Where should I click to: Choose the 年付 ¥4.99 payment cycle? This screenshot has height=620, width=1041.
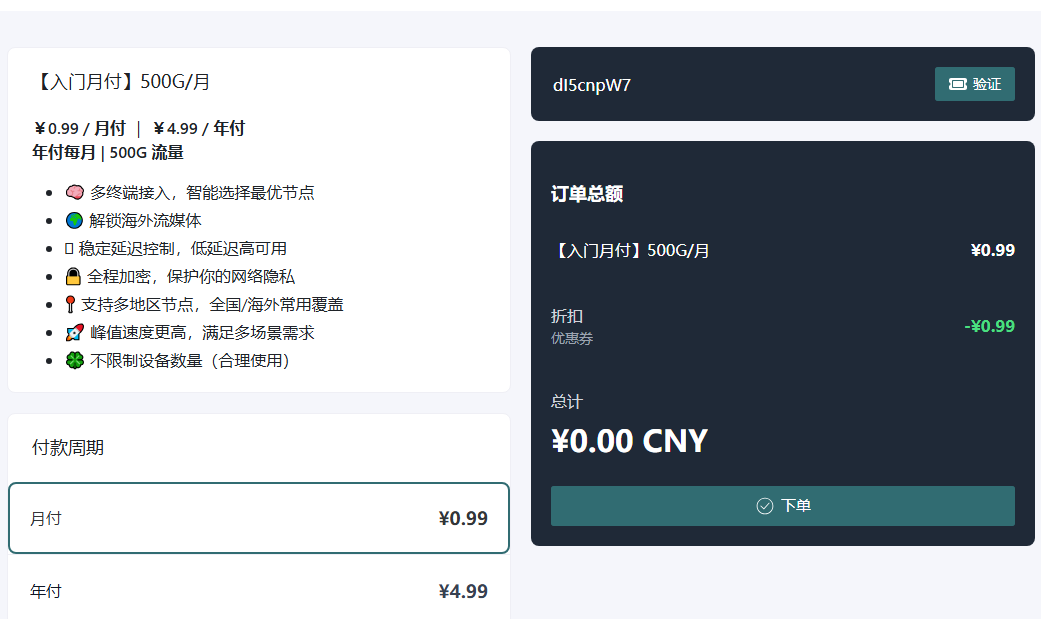pos(259,591)
